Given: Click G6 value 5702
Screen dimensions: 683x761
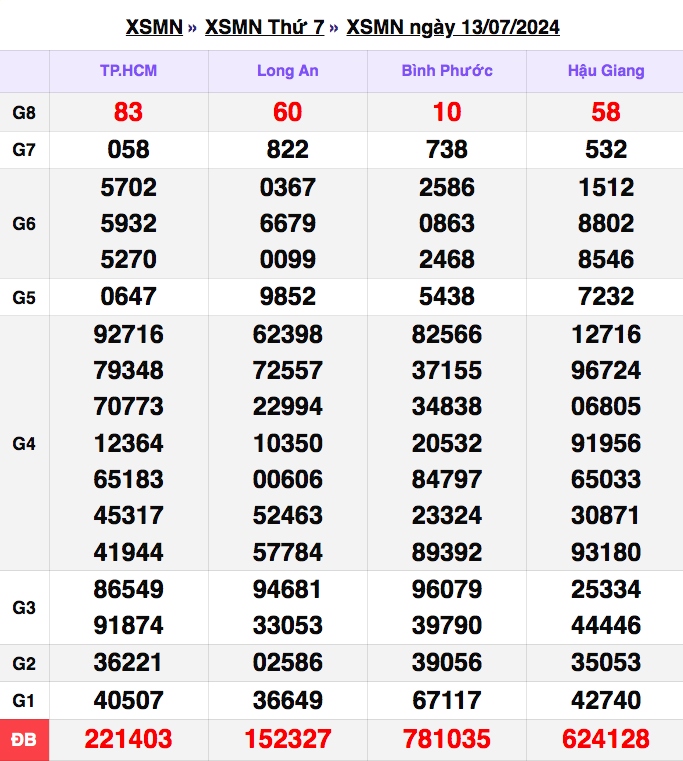Looking at the screenshot, I should coord(128,187).
